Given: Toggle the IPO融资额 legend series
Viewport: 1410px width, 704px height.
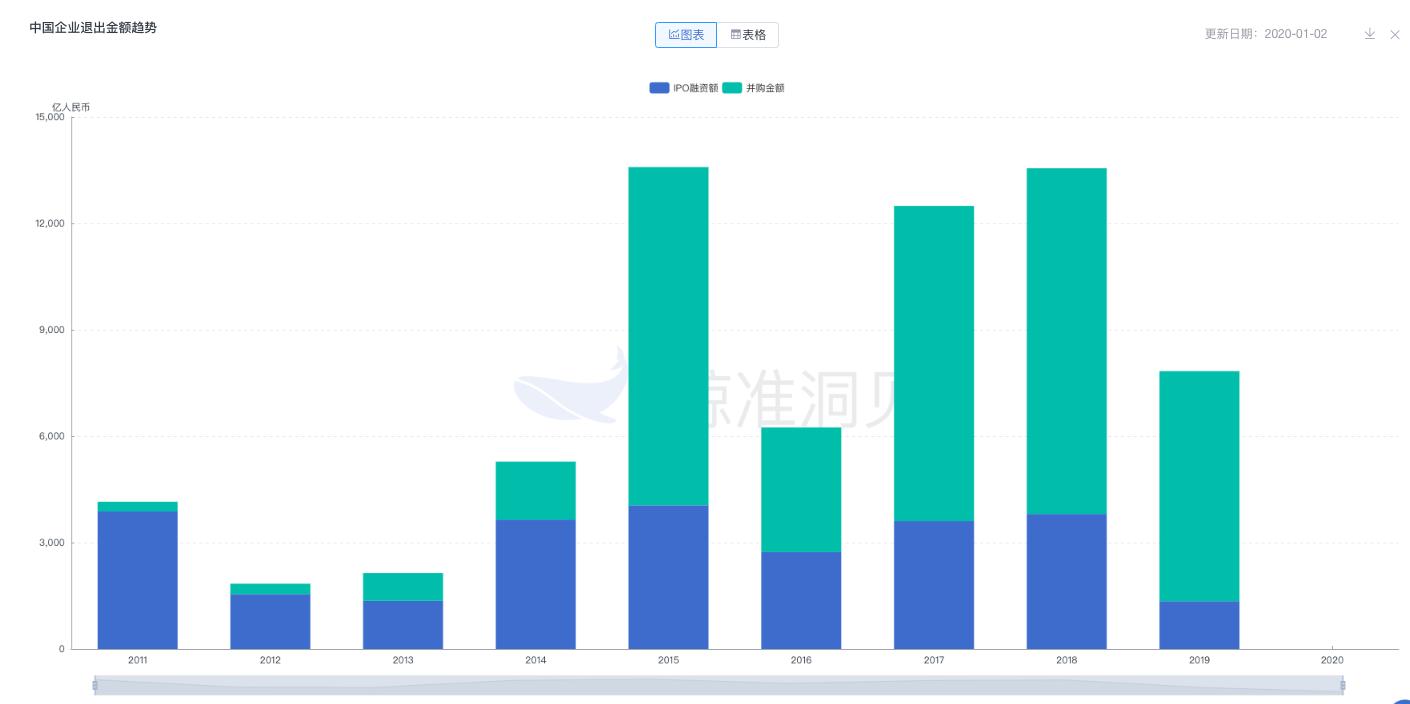Looking at the screenshot, I should coord(684,88).
